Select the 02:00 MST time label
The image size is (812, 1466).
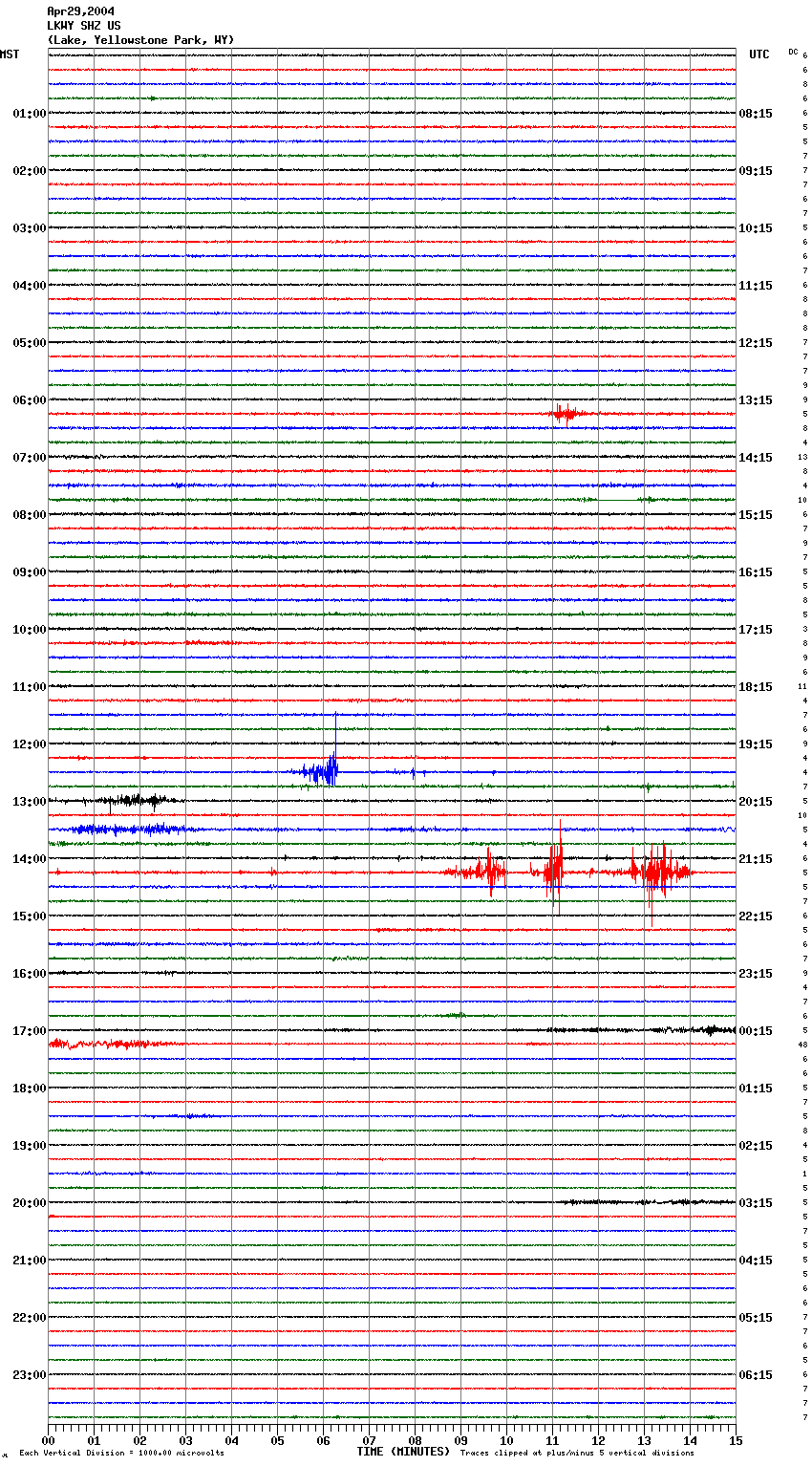29,171
